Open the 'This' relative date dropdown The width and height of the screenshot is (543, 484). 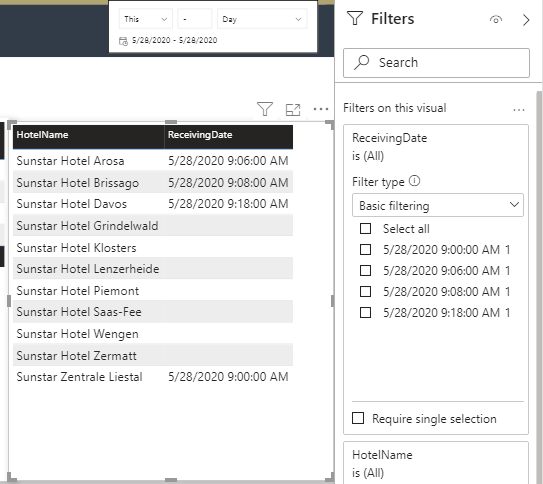[146, 19]
